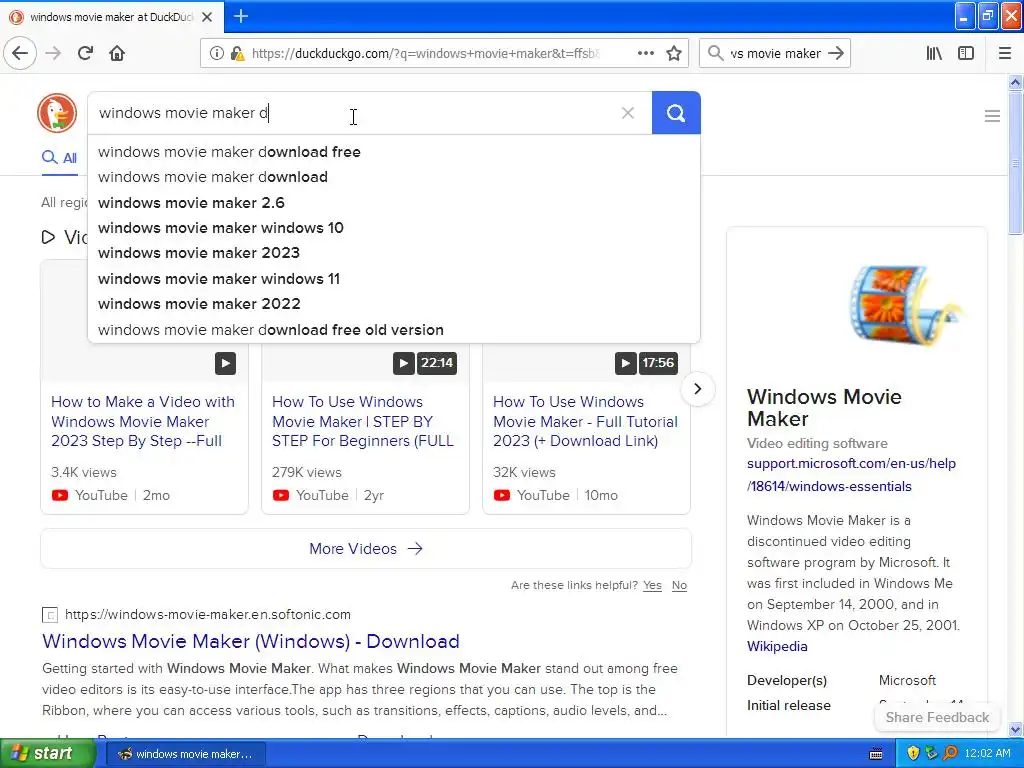Click the padlock warning icon in address bar
Screen dimensions: 1024x768
click(238, 54)
